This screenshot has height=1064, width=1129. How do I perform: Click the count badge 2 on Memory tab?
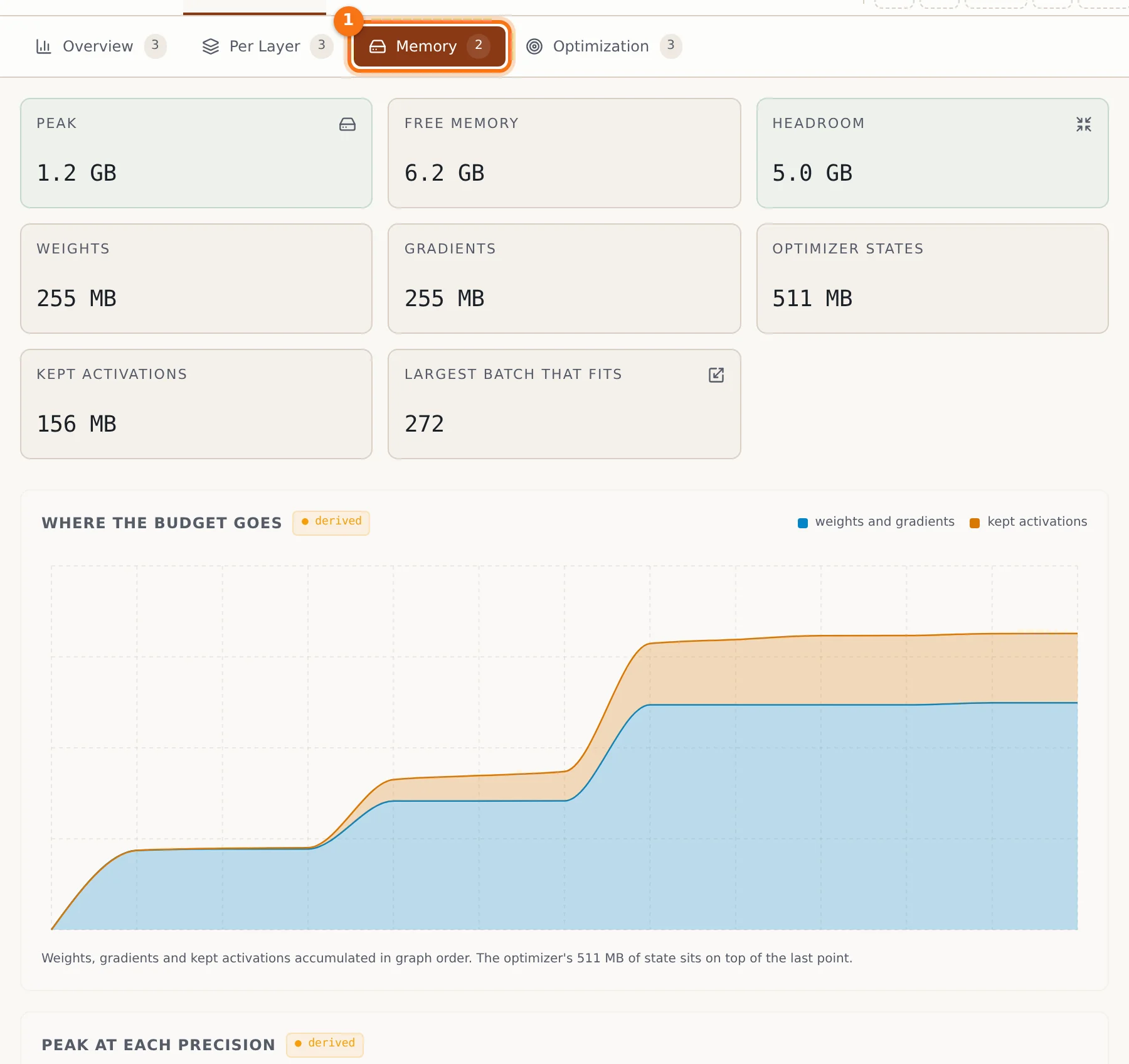479,46
